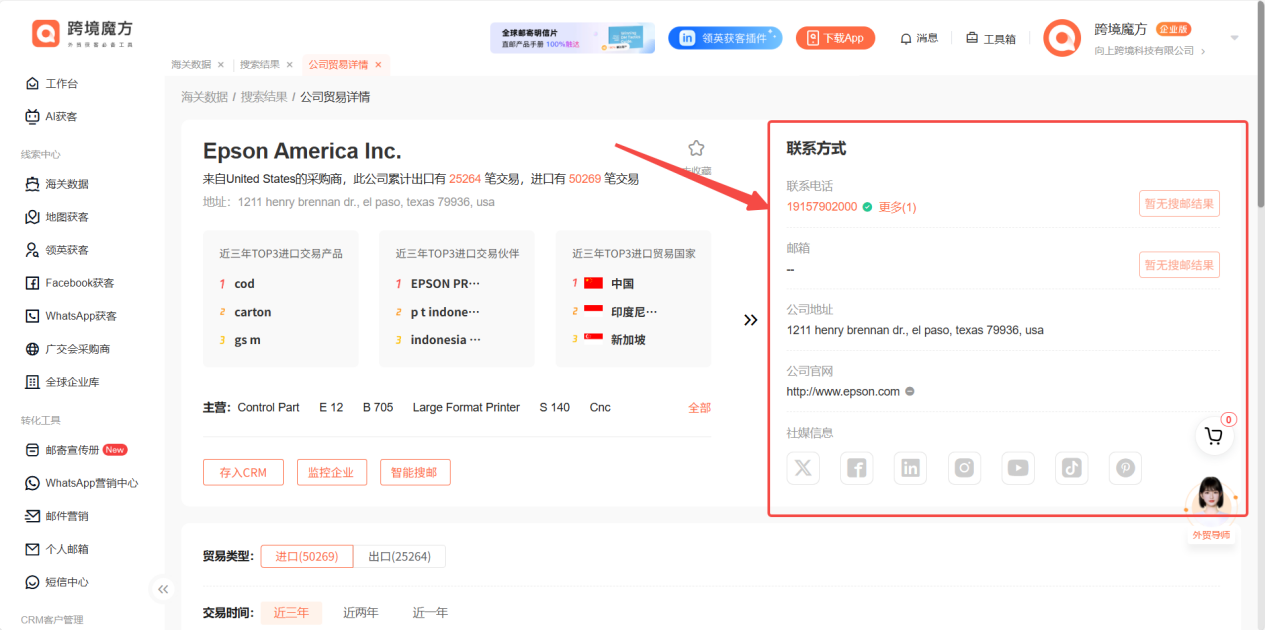Open 邮寄宣传册 in the sidebar
The height and width of the screenshot is (630, 1265).
pyautogui.click(x=76, y=450)
